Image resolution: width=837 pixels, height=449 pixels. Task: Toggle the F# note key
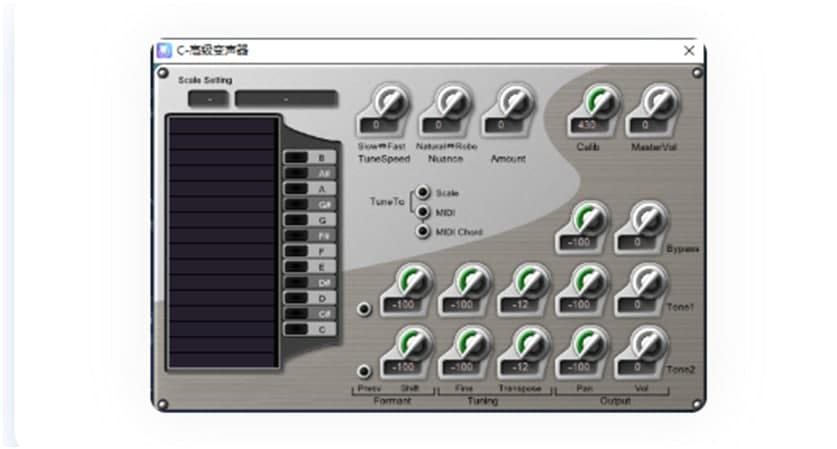tap(310, 235)
